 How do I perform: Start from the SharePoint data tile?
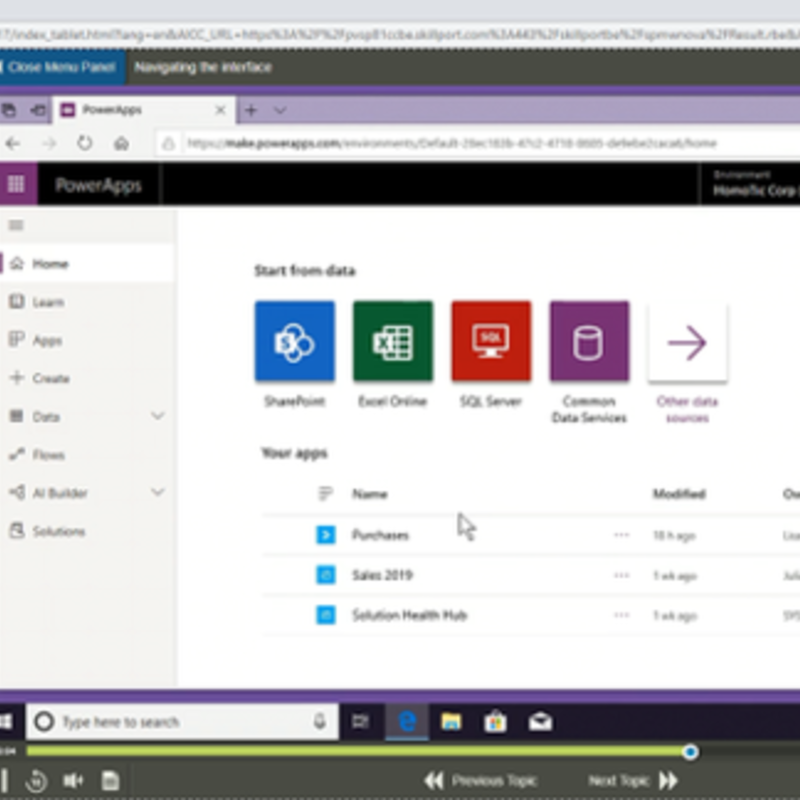[x=295, y=341]
